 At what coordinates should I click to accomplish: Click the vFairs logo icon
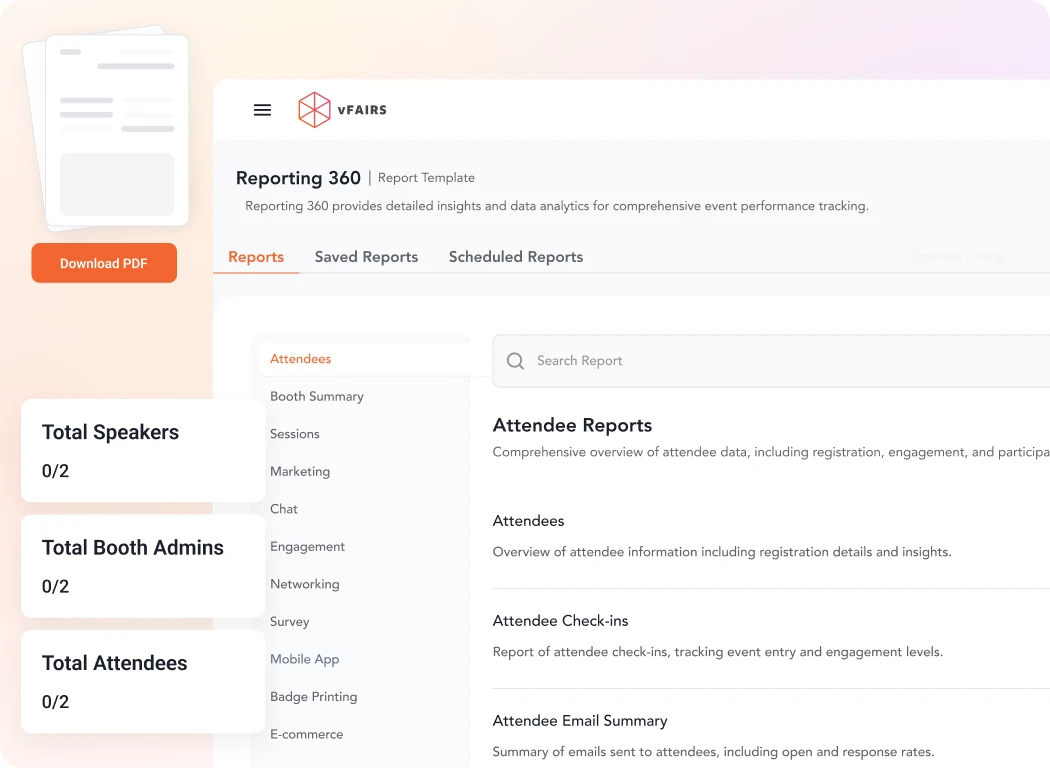314,110
